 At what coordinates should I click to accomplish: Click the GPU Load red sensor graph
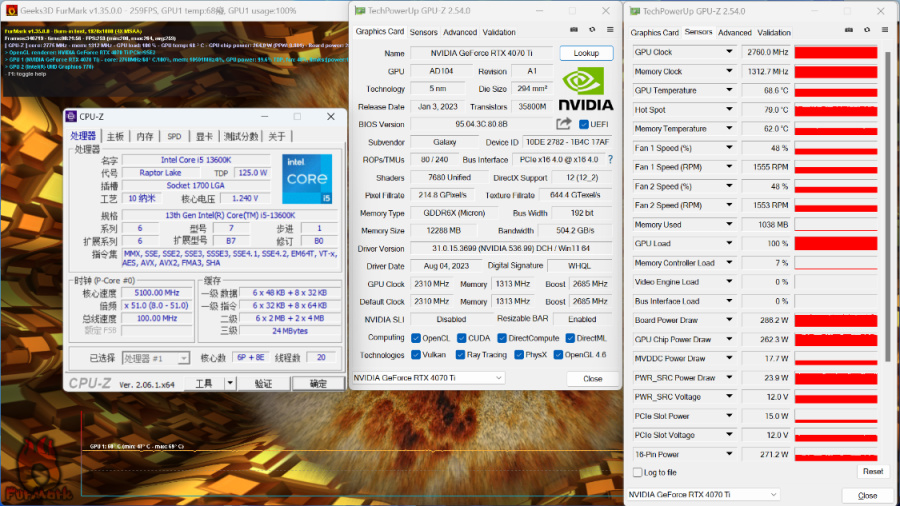836,244
